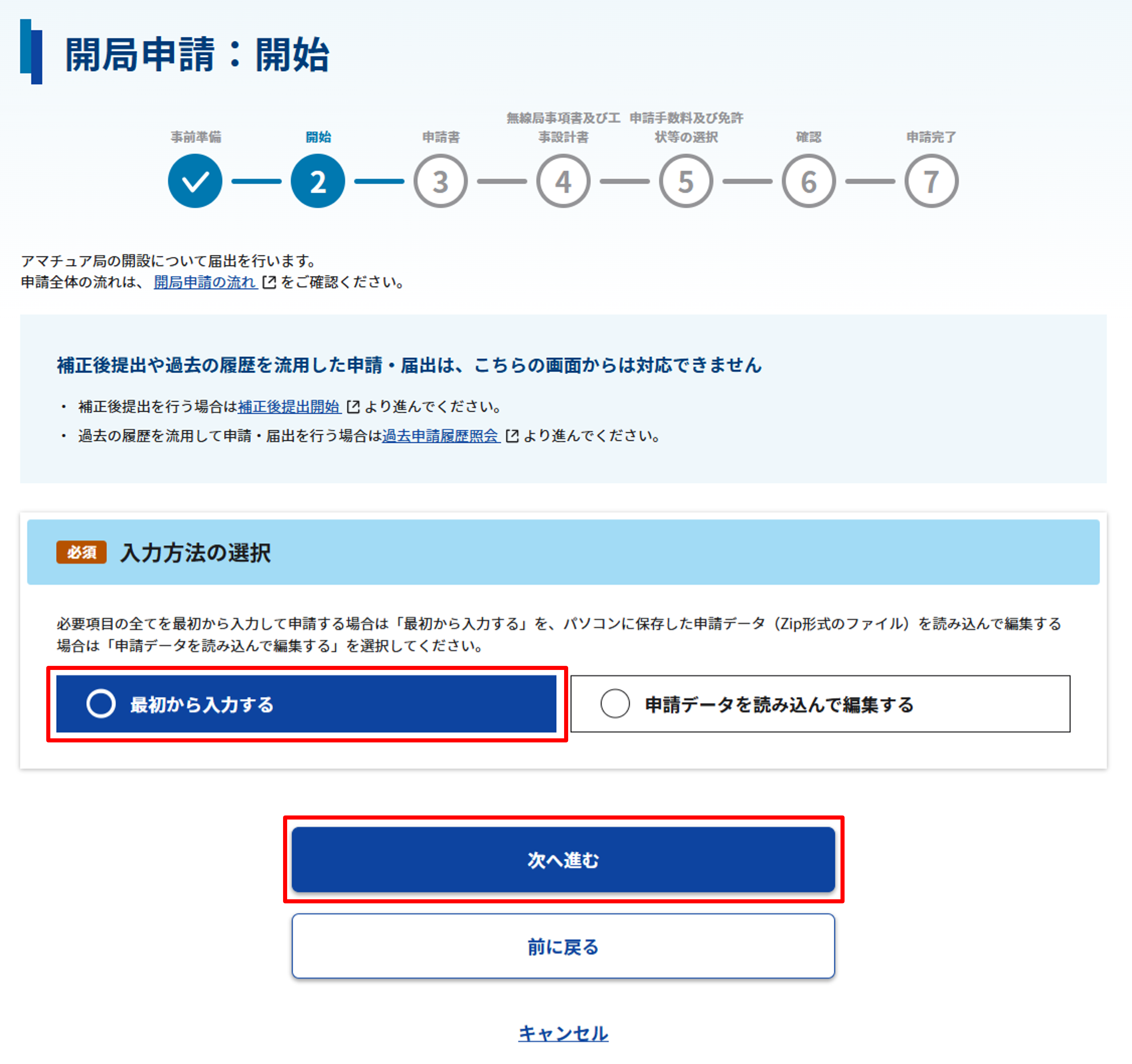1132x1064 pixels.
Task: Click external-link icon beside 開局申請の流れ
Action: 269,282
